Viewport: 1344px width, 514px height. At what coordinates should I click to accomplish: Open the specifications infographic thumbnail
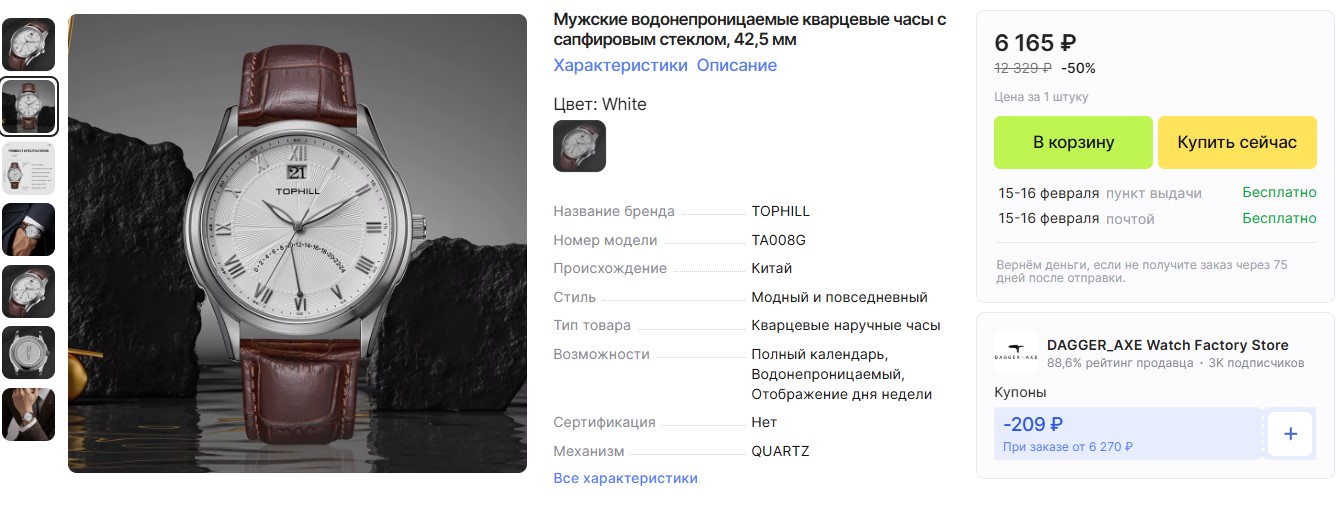pyautogui.click(x=29, y=167)
